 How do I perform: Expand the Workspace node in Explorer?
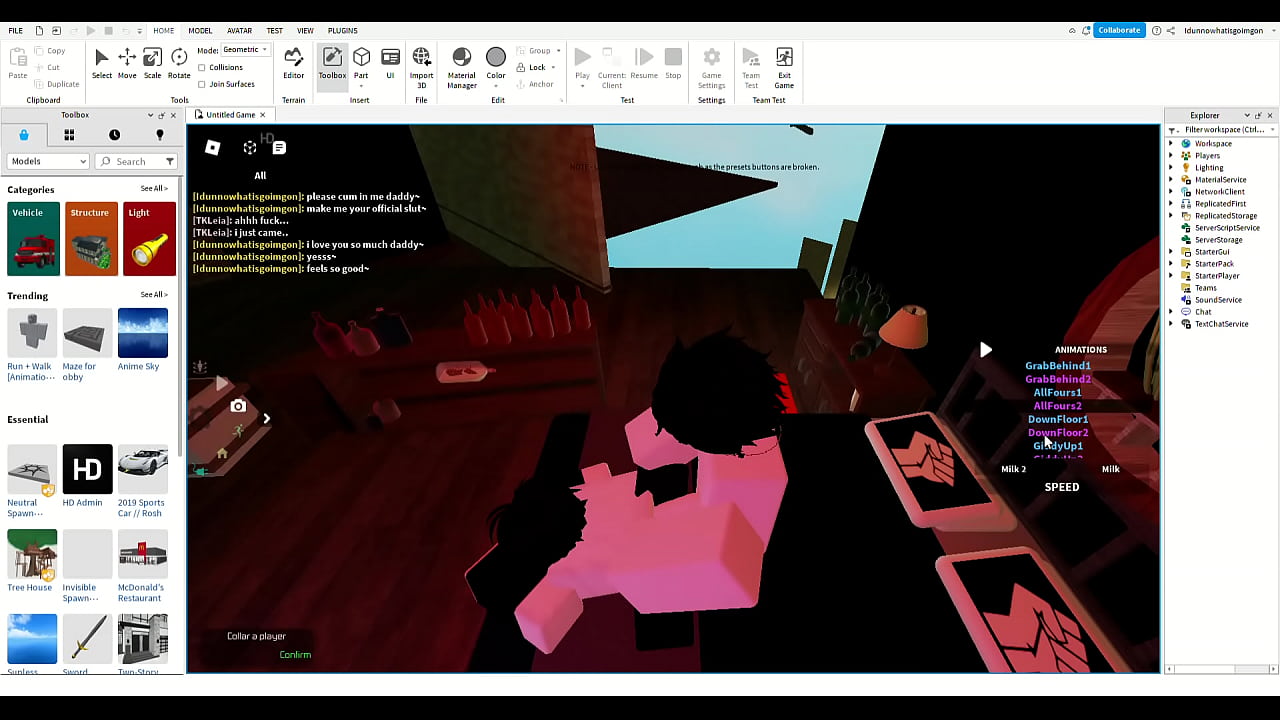click(x=1171, y=144)
